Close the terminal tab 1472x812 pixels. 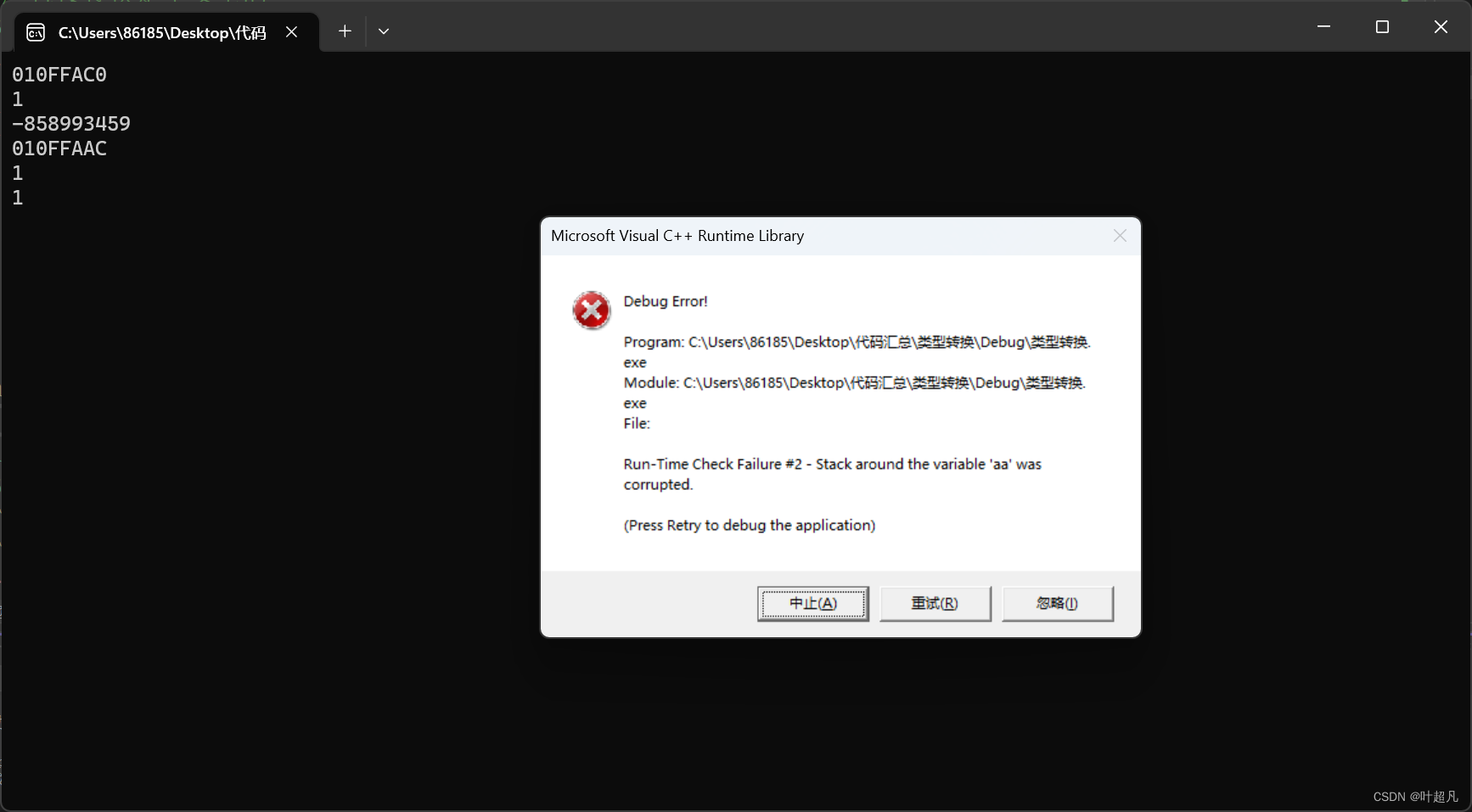pos(291,31)
